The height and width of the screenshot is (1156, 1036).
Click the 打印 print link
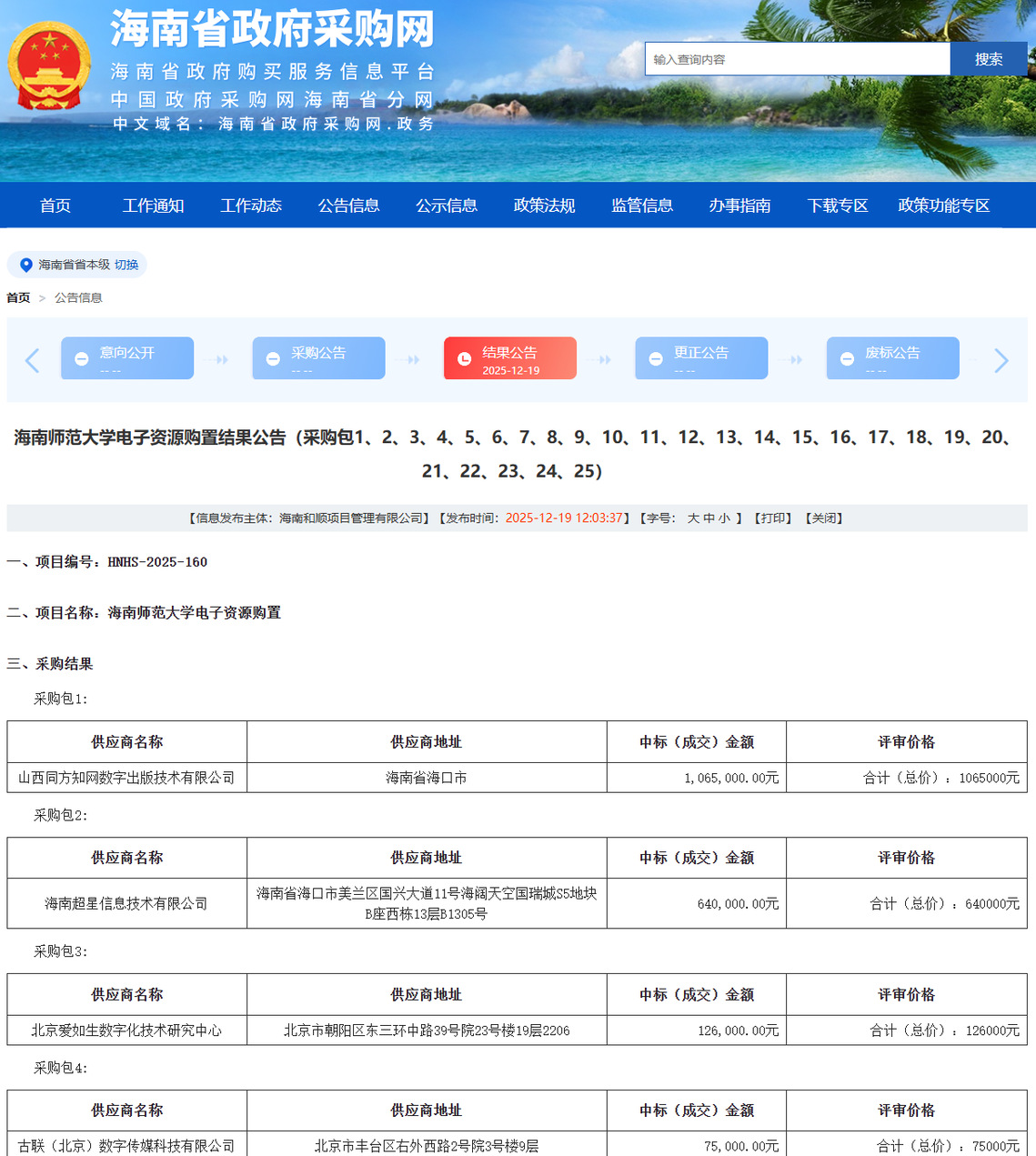(773, 518)
